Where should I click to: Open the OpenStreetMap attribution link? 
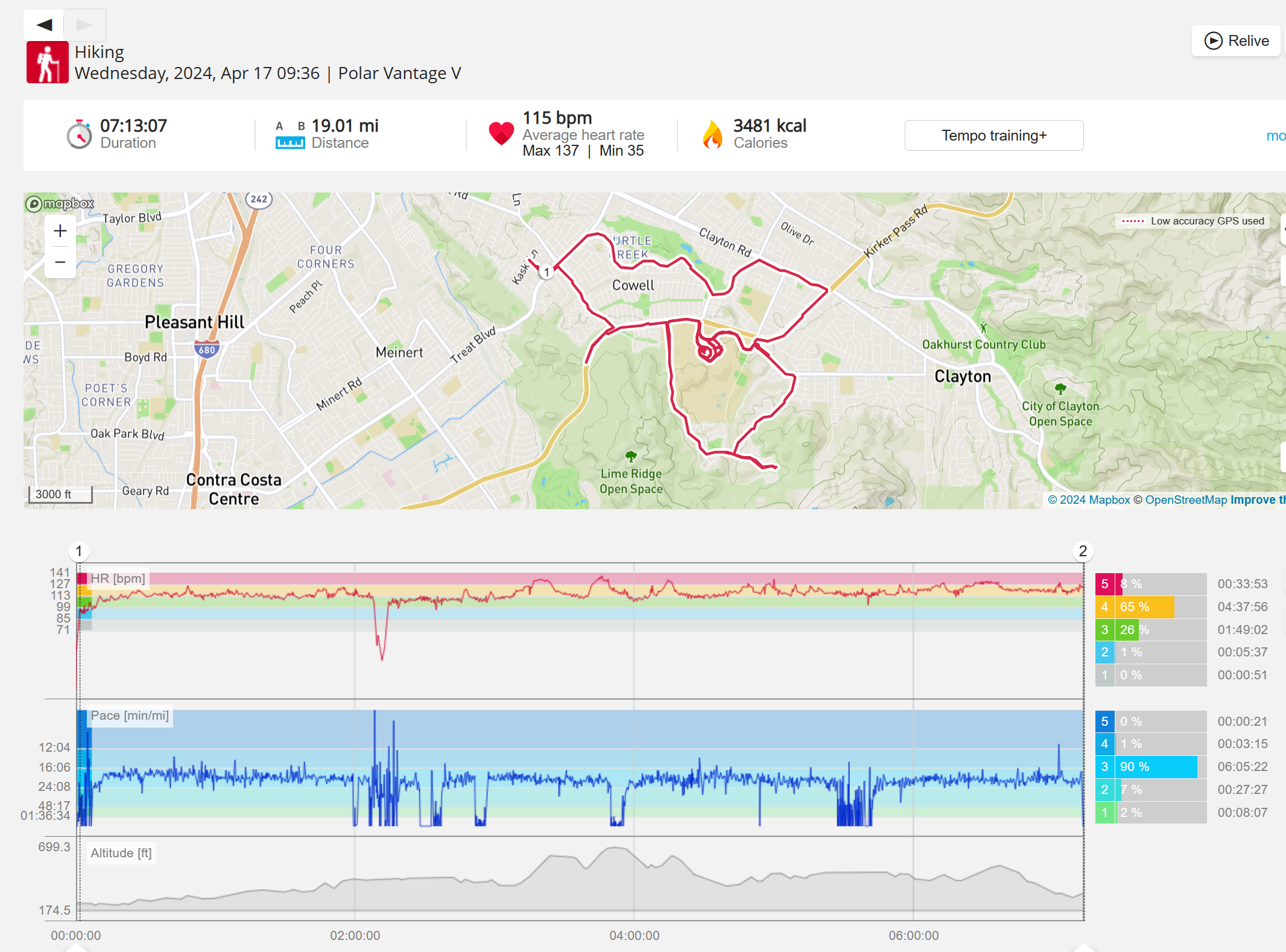click(x=1186, y=500)
